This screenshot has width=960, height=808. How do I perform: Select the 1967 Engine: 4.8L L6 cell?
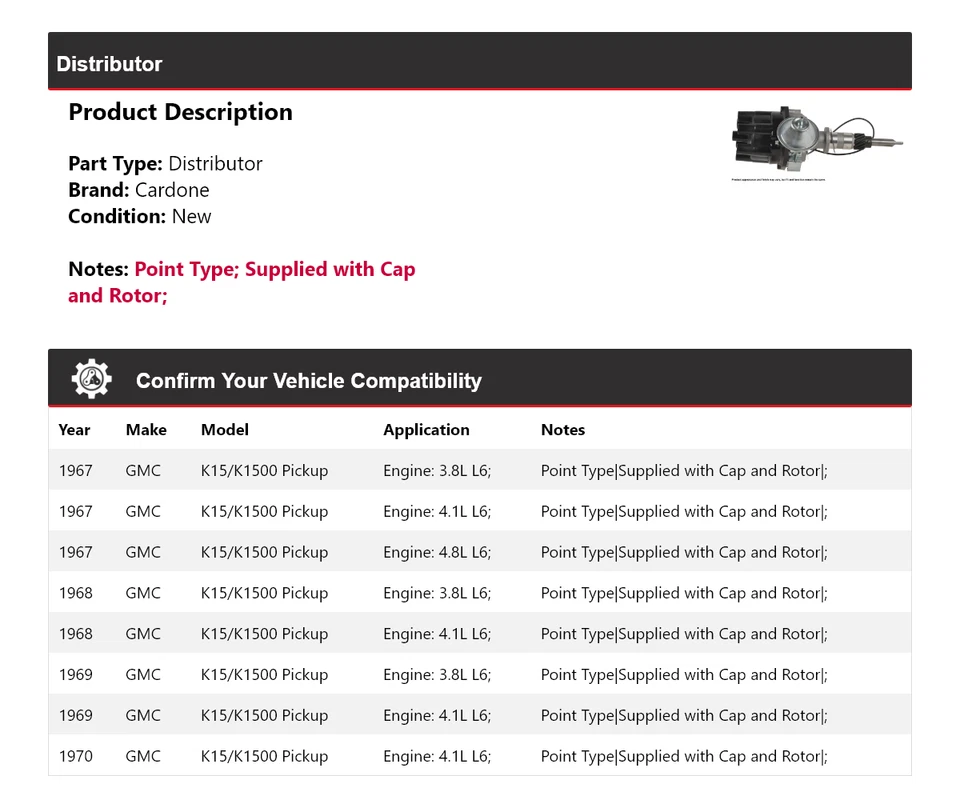click(437, 552)
